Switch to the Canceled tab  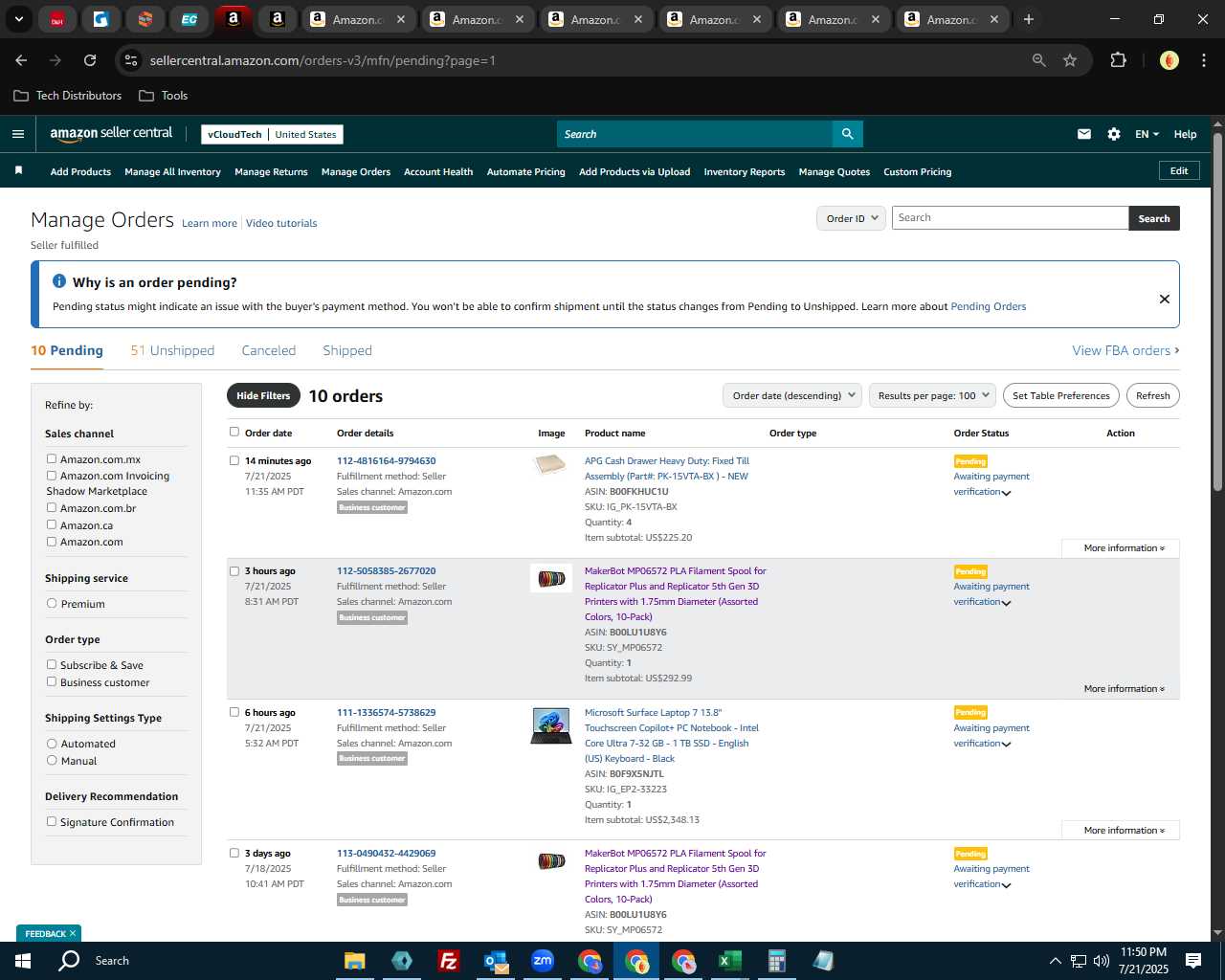tap(268, 350)
